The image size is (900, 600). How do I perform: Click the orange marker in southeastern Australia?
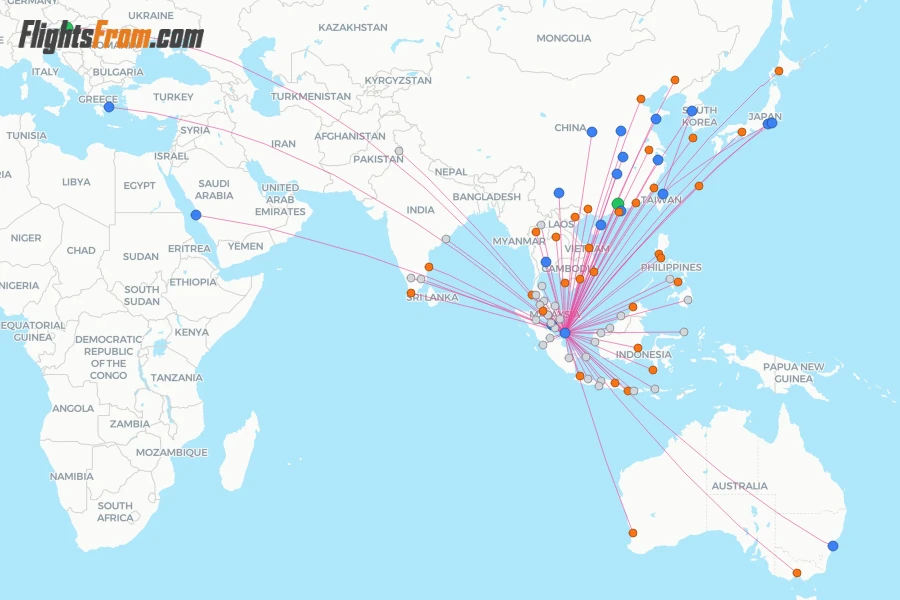pos(797,573)
